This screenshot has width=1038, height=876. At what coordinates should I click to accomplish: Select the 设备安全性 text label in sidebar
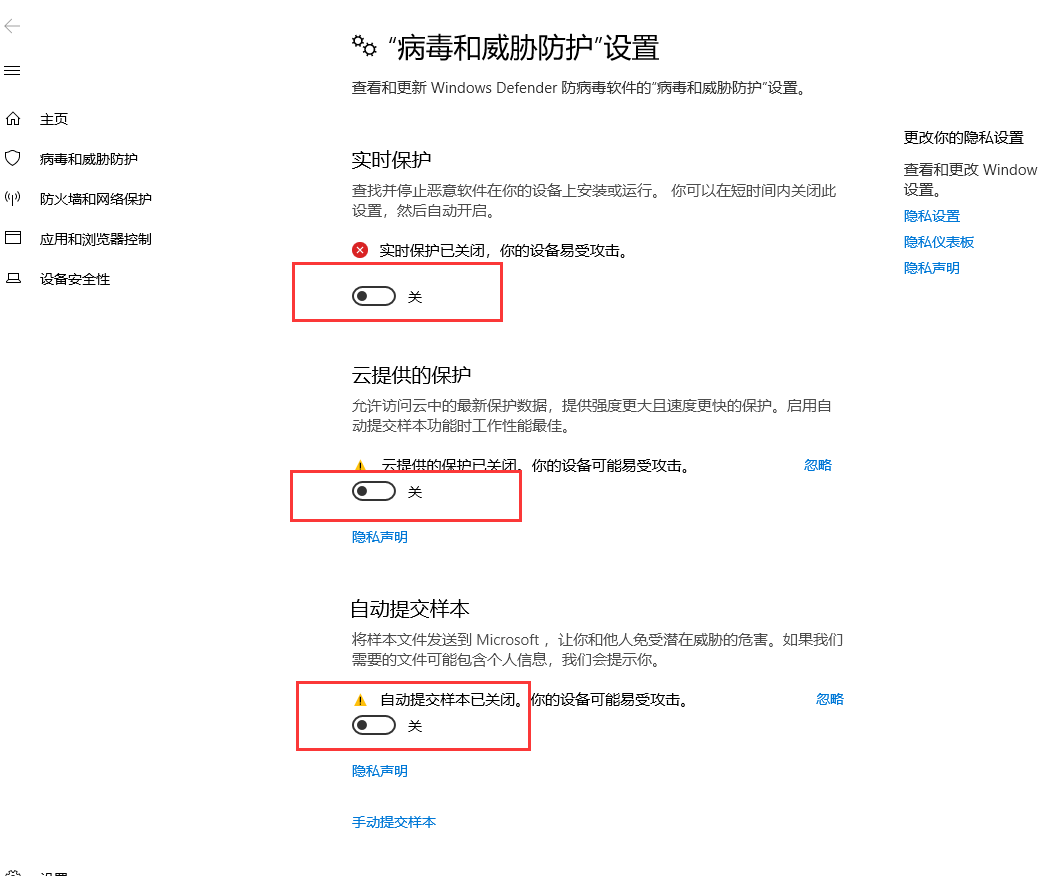pyautogui.click(x=75, y=279)
